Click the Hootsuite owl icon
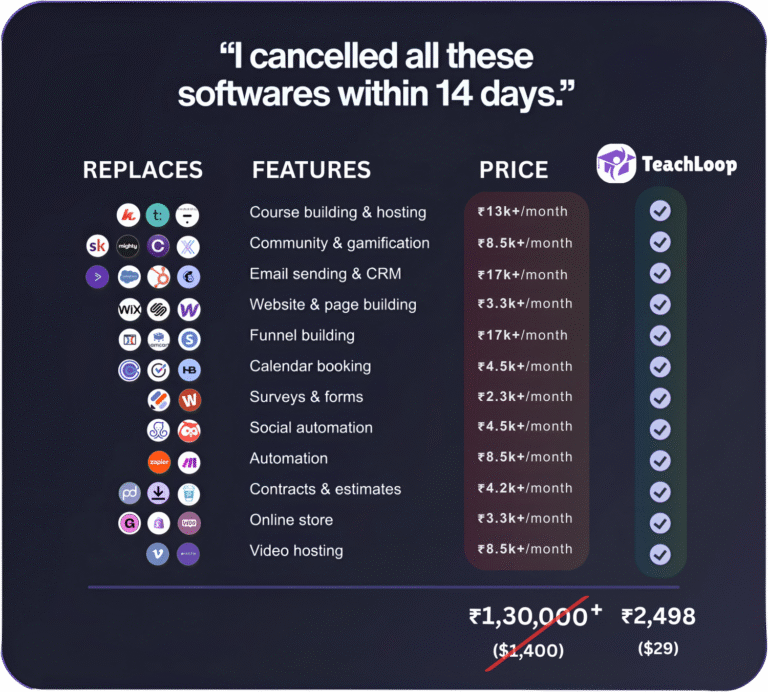 coord(189,431)
